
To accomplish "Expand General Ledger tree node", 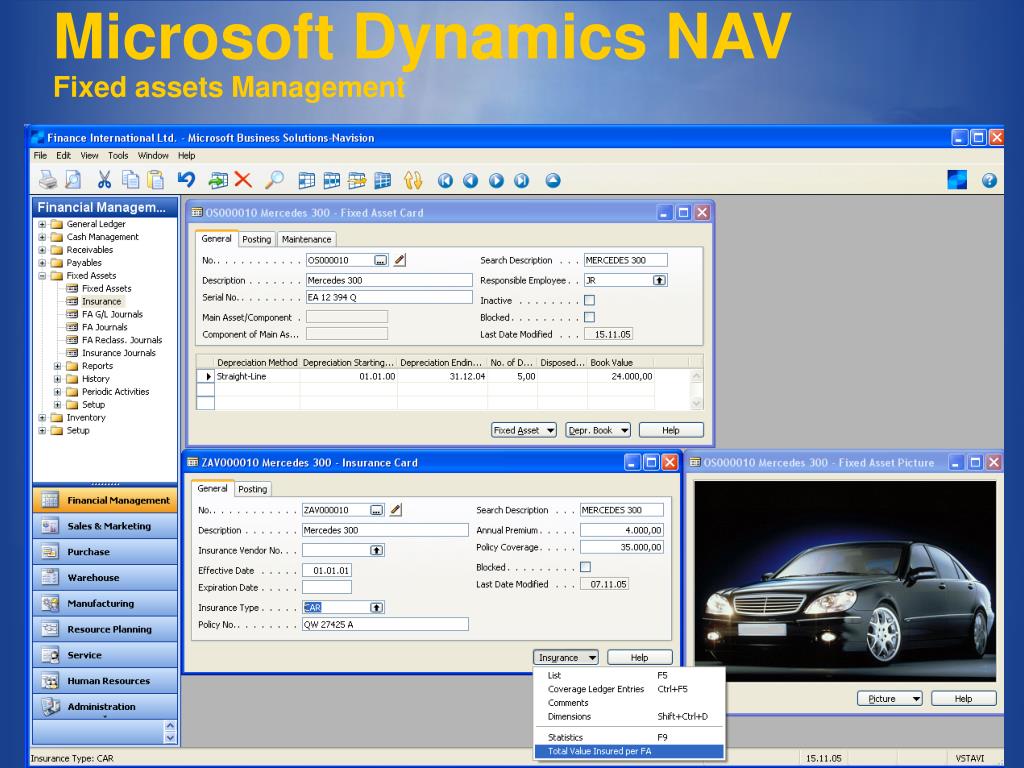I will click(x=42, y=224).
